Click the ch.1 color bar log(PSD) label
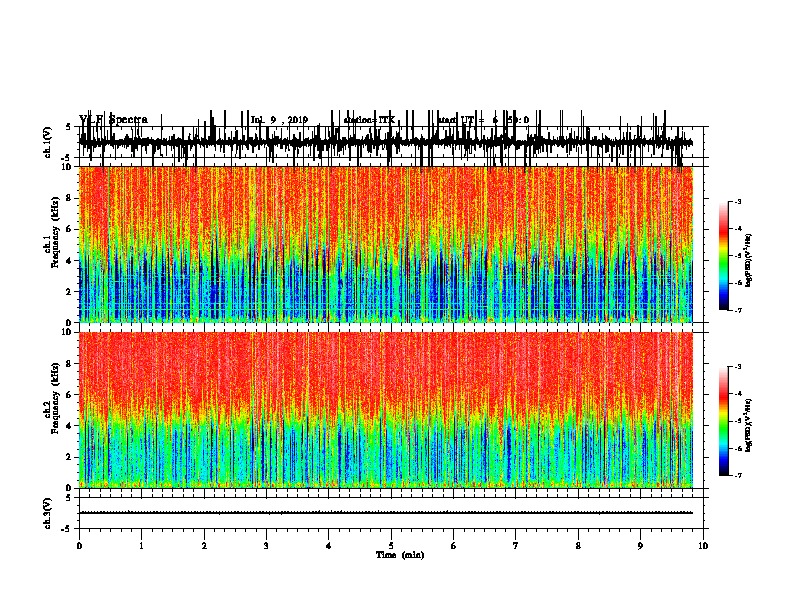This screenshot has height=612, width=792. click(x=748, y=261)
